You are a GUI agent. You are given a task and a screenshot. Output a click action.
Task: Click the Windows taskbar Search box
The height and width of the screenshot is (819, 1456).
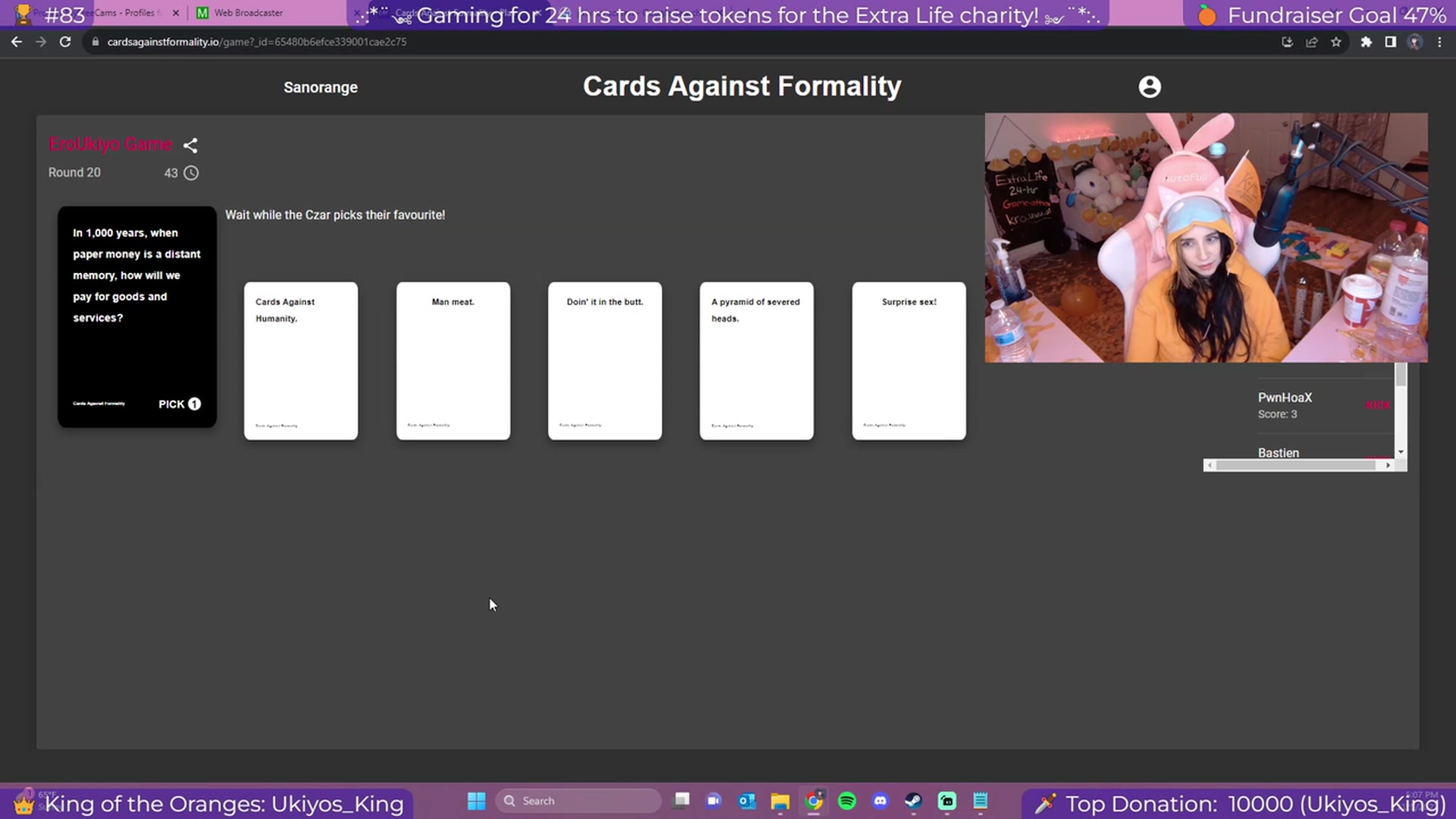(578, 801)
